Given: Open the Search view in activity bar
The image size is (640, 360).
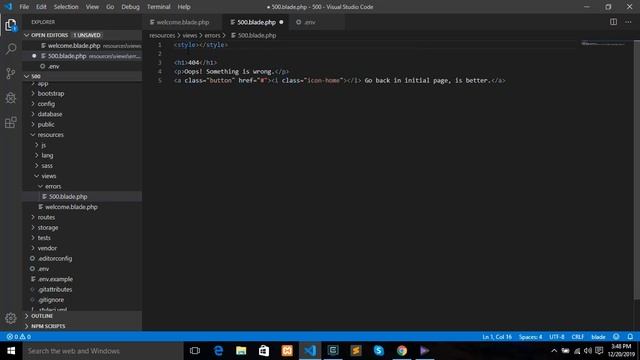Looking at the screenshot, I should tap(11, 49).
